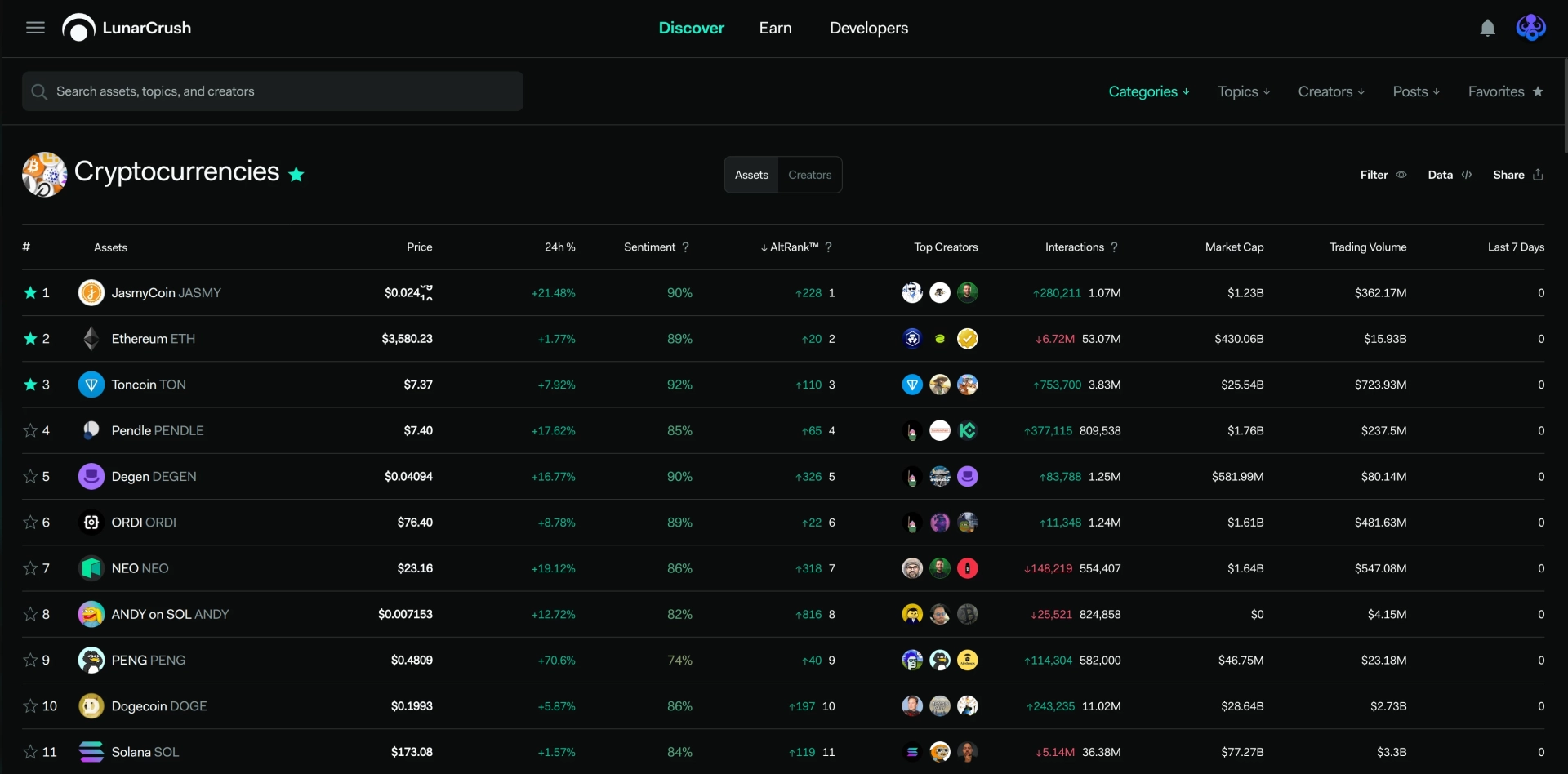
Task: Click the Degen coin icon
Action: click(x=91, y=476)
